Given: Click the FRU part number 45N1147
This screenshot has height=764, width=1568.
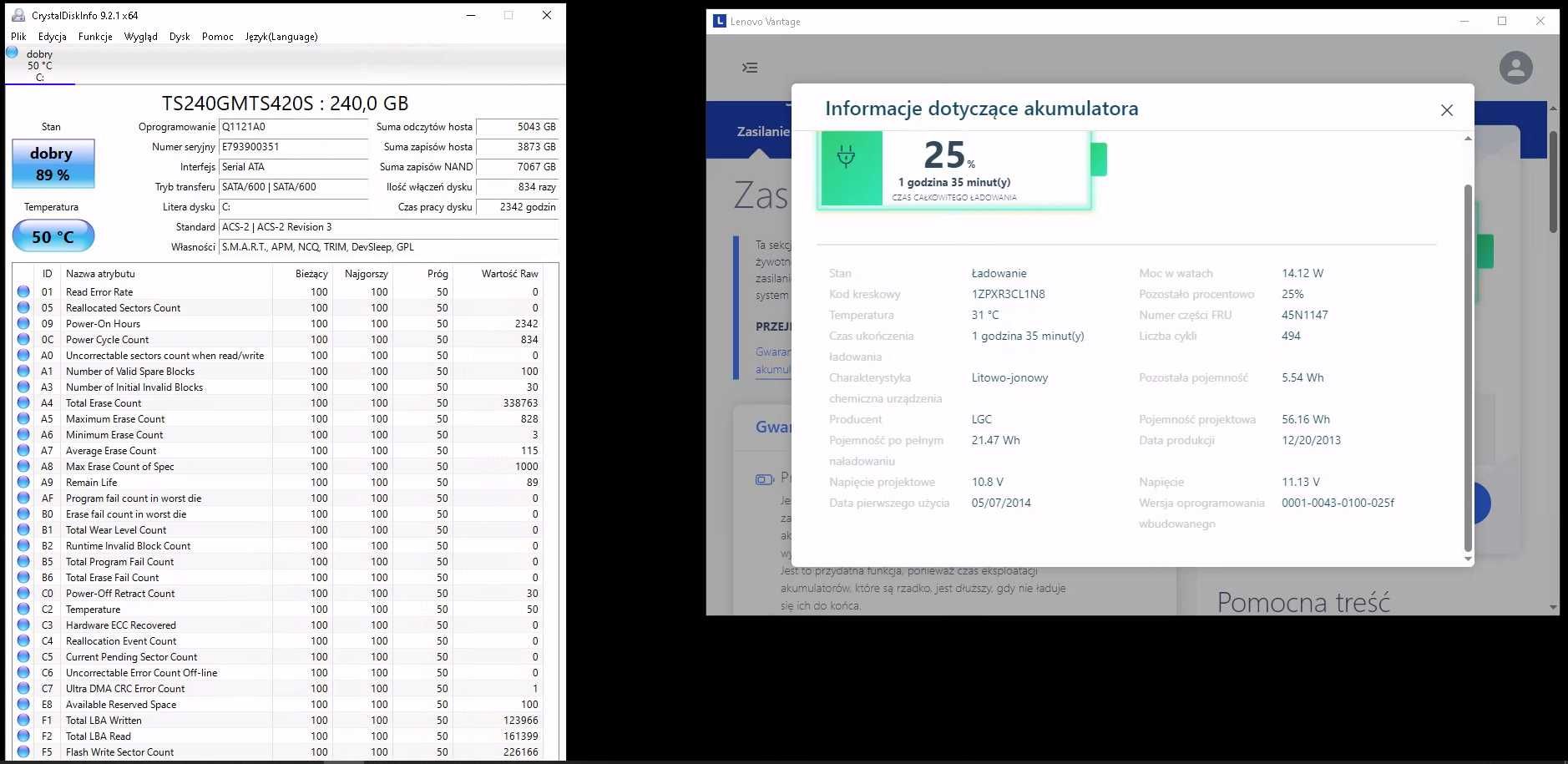Looking at the screenshot, I should coord(1304,315).
